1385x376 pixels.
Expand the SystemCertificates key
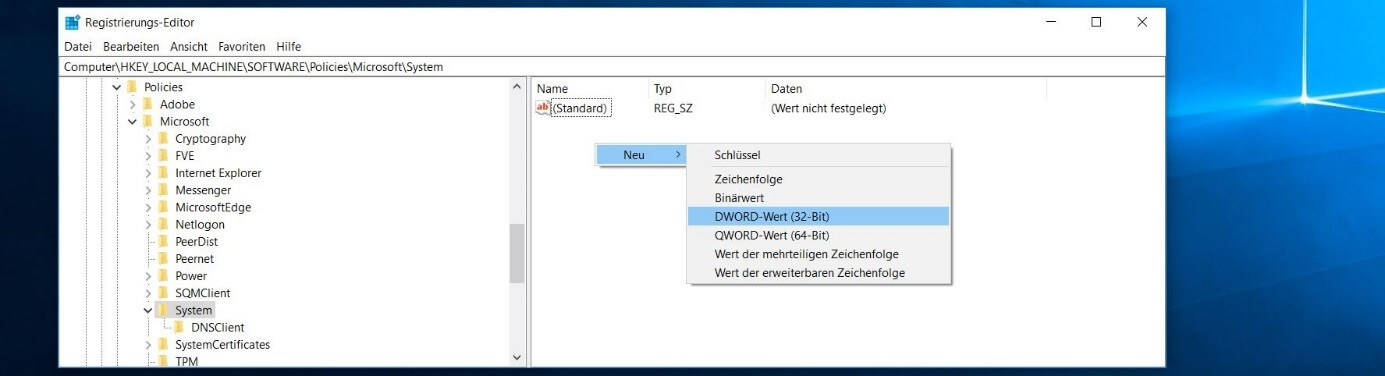(148, 345)
